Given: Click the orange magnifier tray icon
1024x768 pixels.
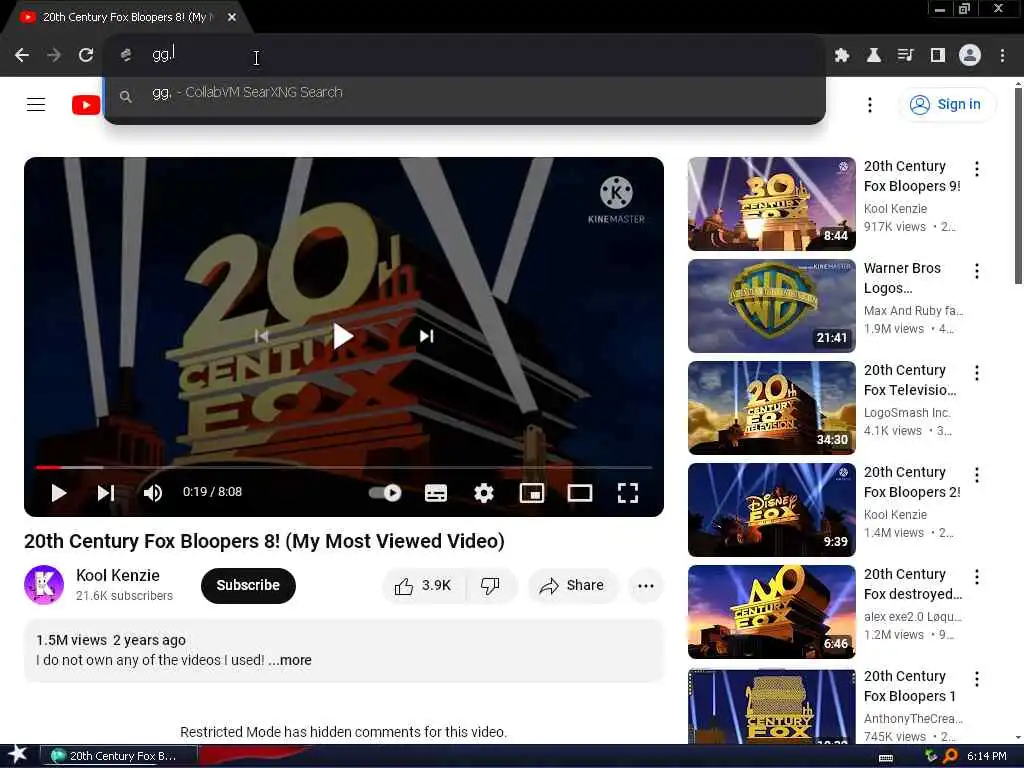Looking at the screenshot, I should (x=950, y=756).
